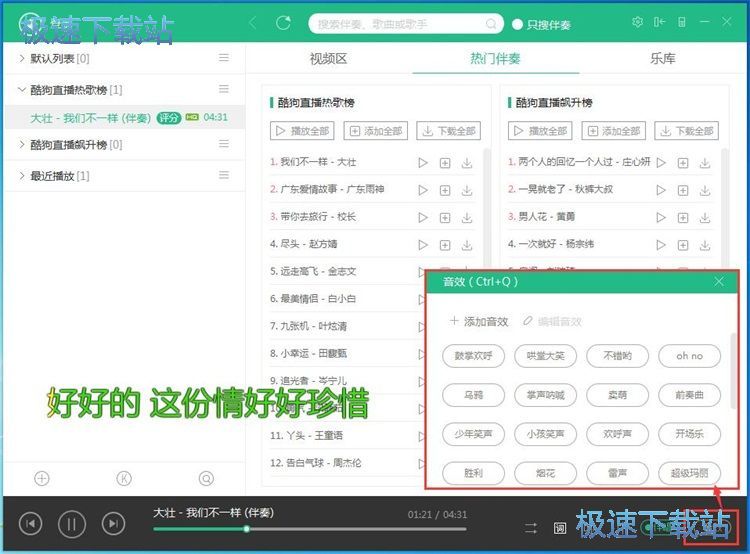Pause the current track
This screenshot has width=750, height=554.
tap(72, 523)
